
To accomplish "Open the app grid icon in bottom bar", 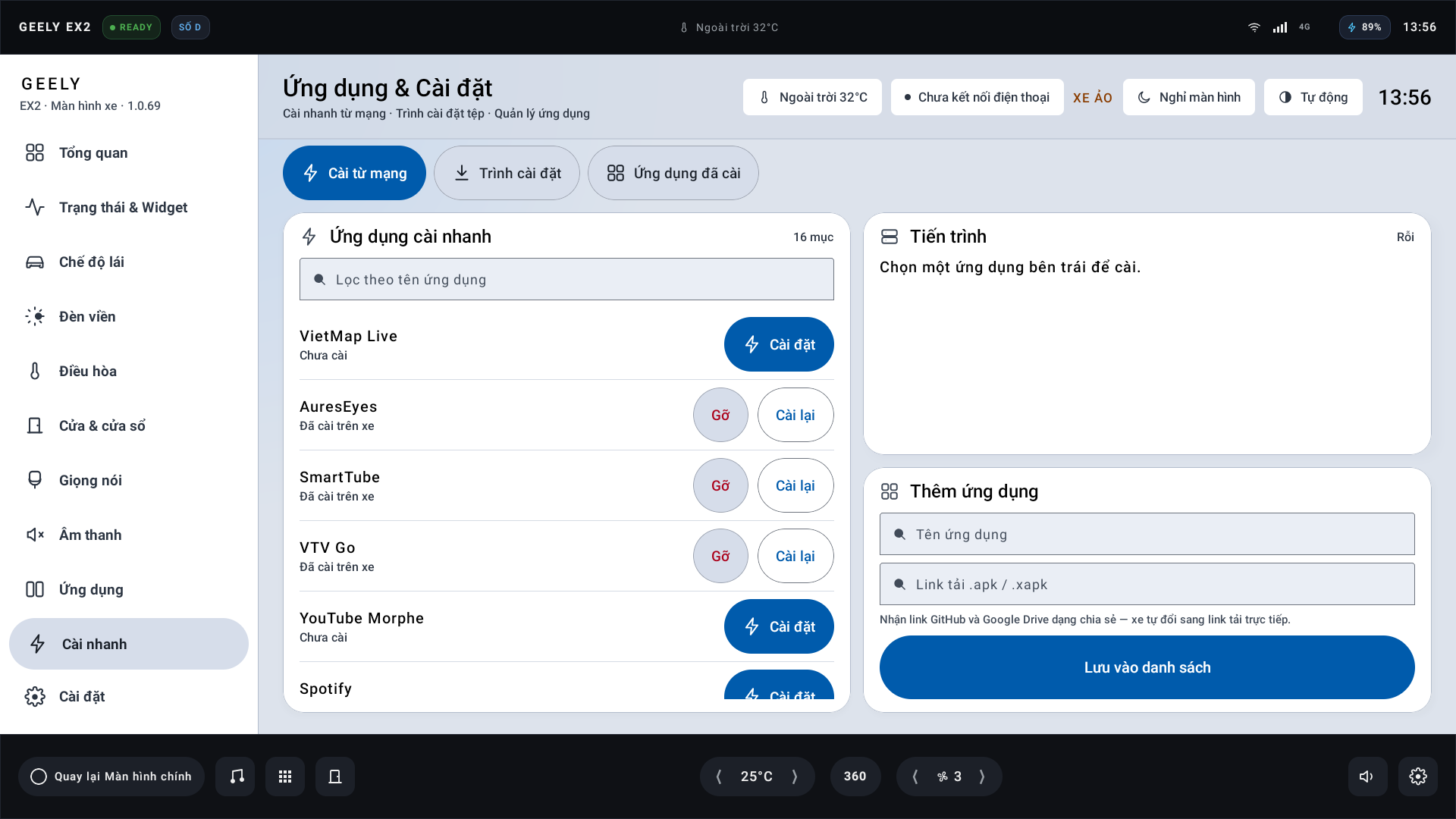I will 285,777.
